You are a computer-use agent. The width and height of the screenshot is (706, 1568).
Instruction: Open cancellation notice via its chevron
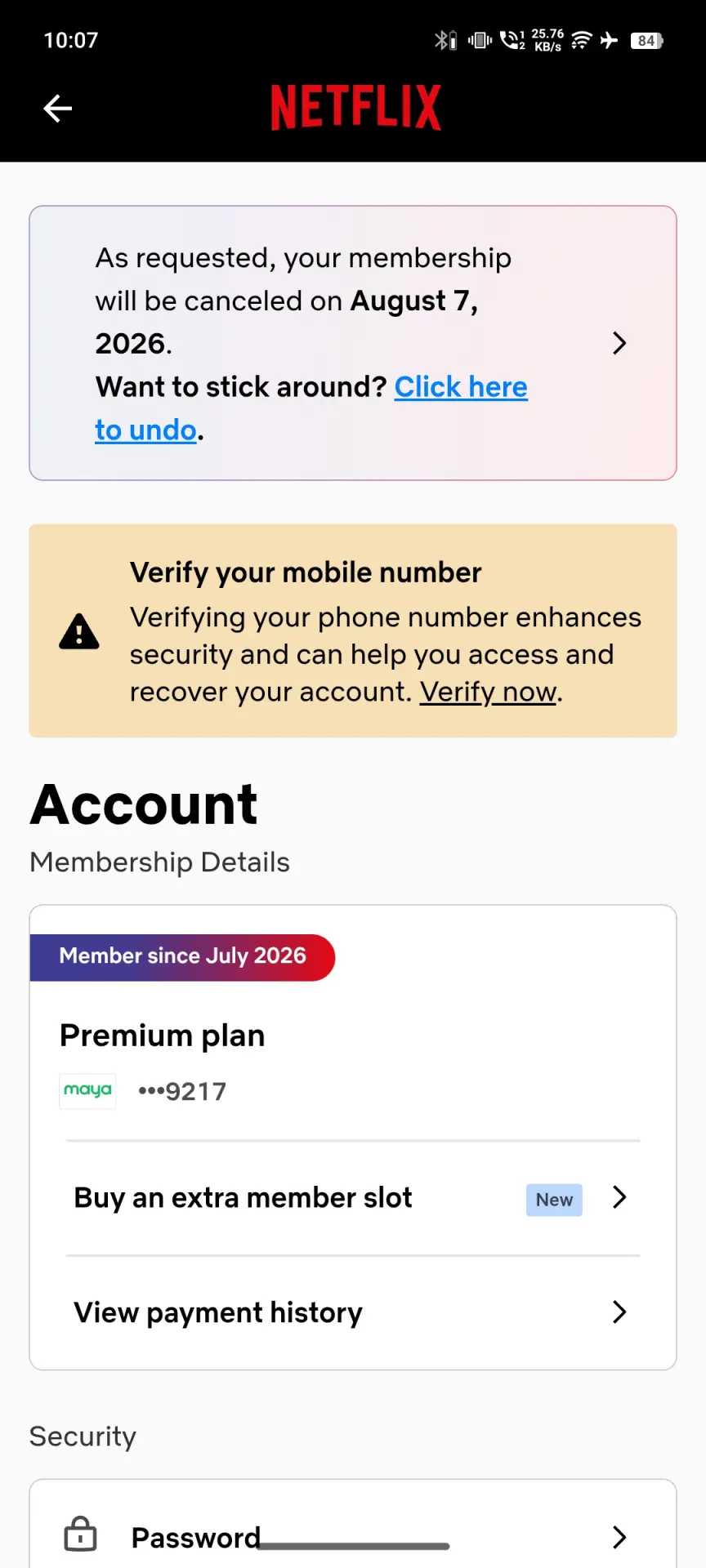619,343
